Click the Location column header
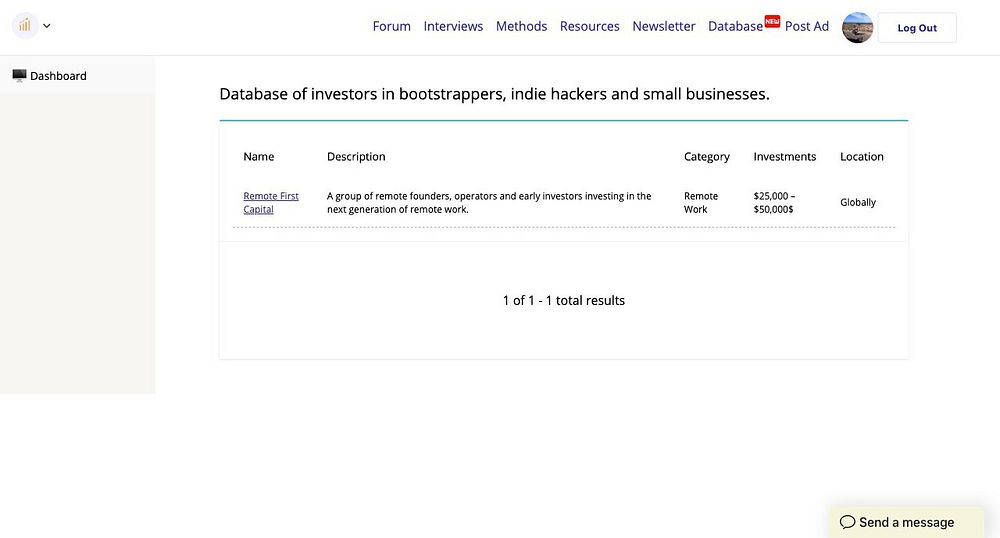Viewport: 1000px width, 538px height. (x=861, y=157)
